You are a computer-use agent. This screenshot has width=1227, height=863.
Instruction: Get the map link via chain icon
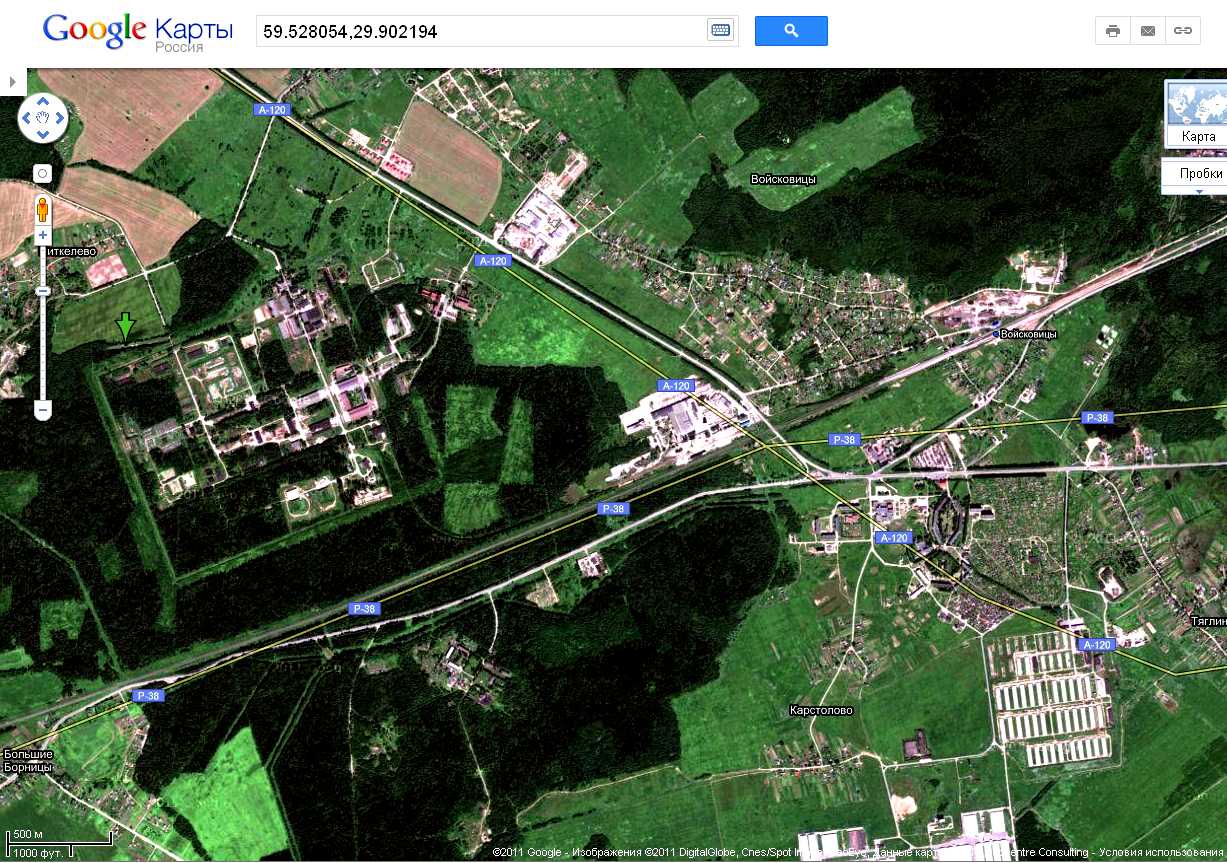[1182, 31]
